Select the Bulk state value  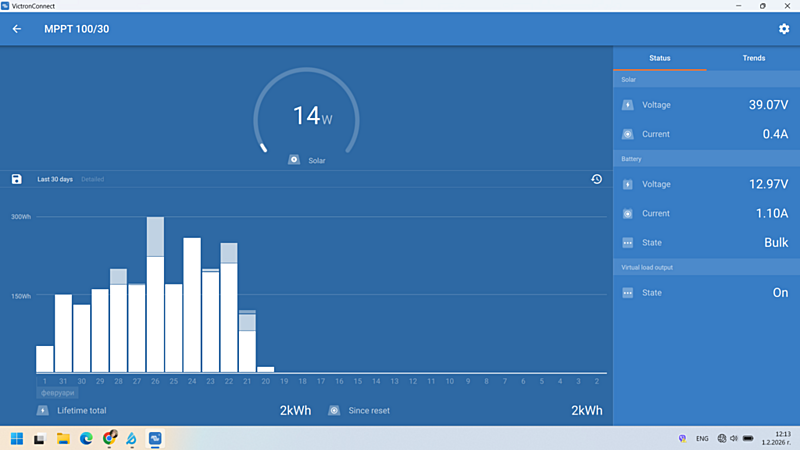point(776,243)
